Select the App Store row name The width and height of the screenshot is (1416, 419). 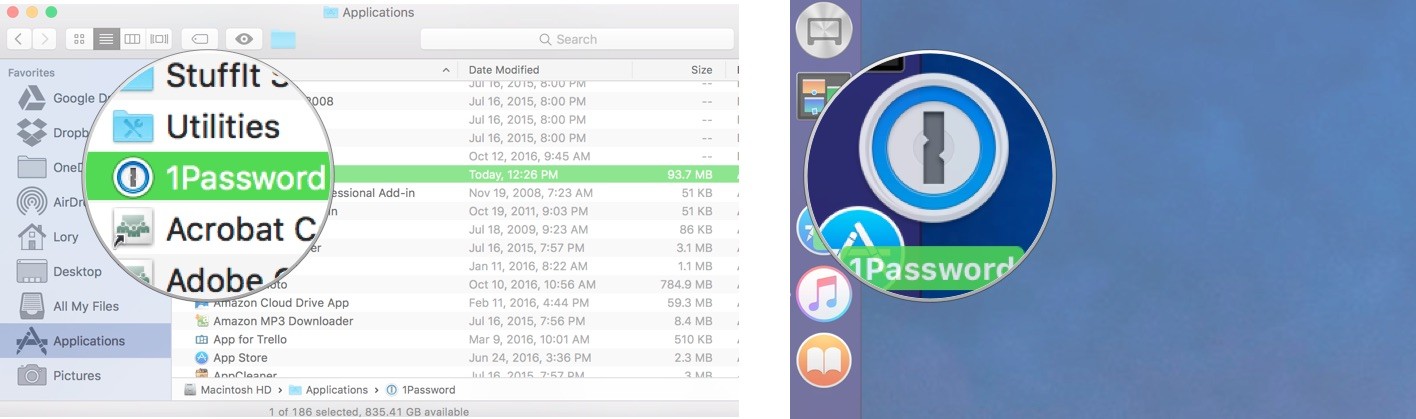click(x=240, y=357)
